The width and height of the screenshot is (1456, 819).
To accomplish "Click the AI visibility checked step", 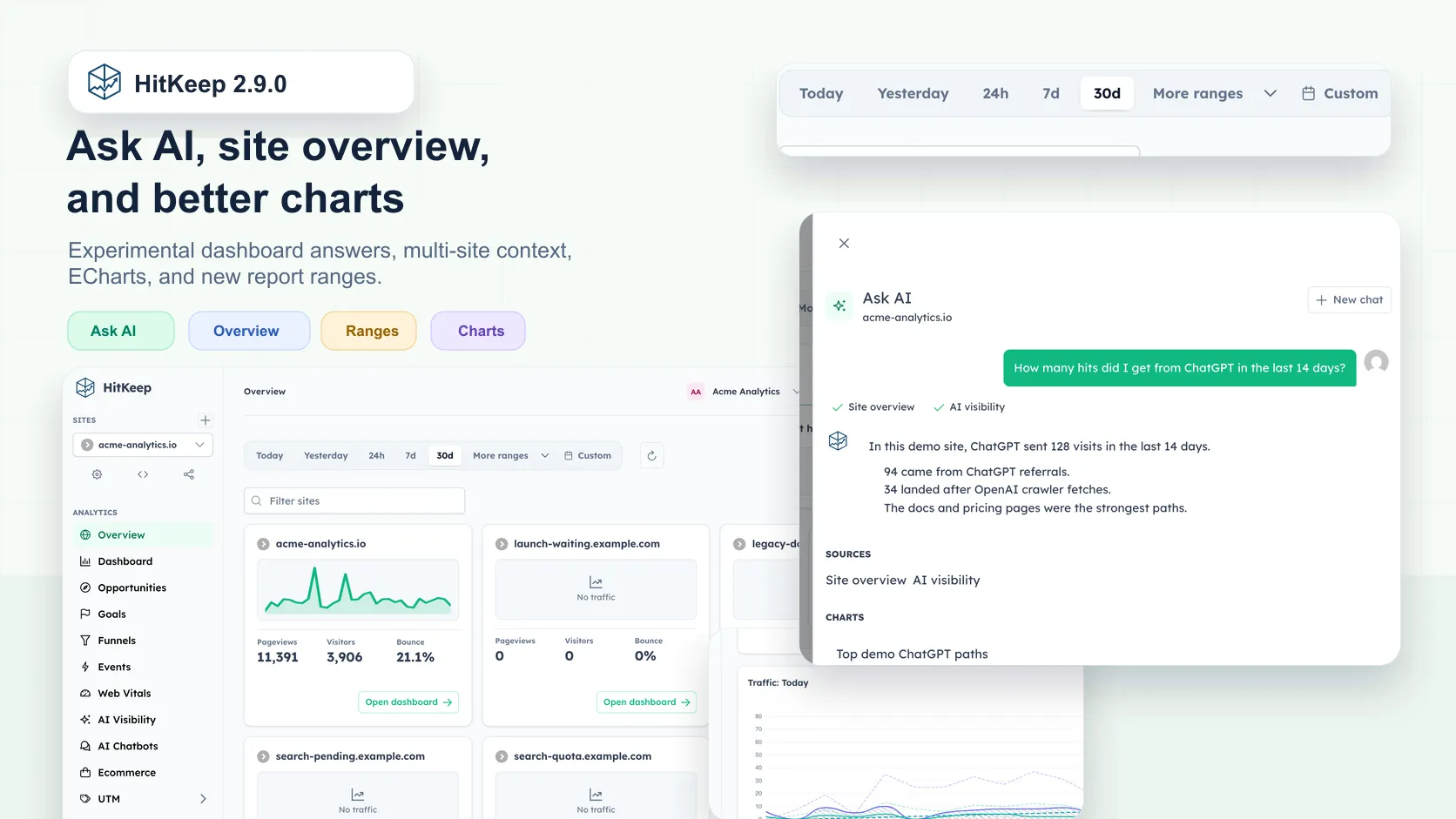I will coord(969,407).
